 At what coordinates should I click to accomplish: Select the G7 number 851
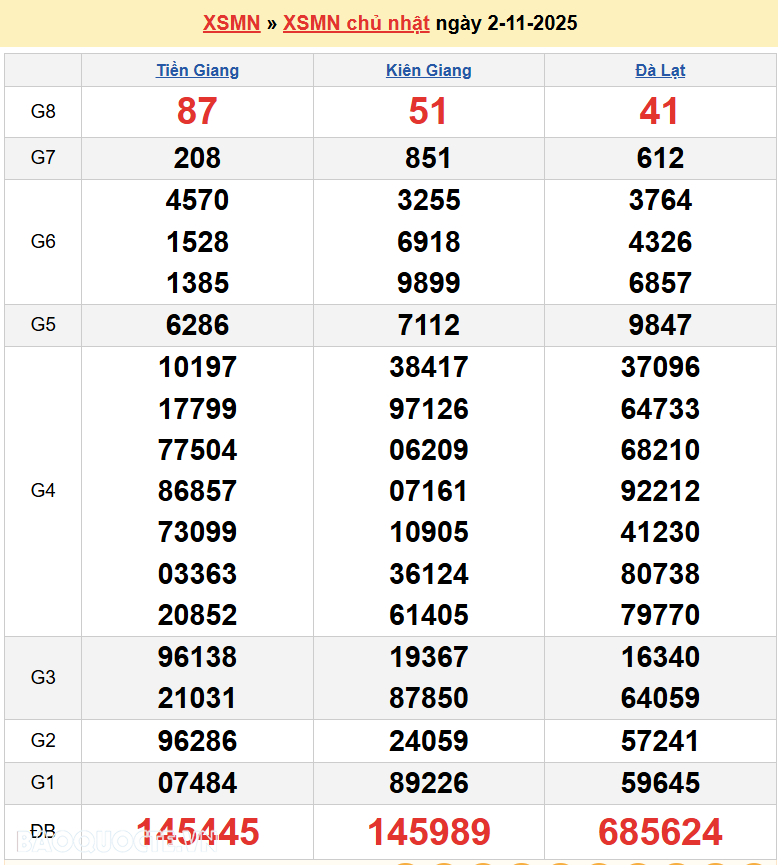tap(428, 158)
